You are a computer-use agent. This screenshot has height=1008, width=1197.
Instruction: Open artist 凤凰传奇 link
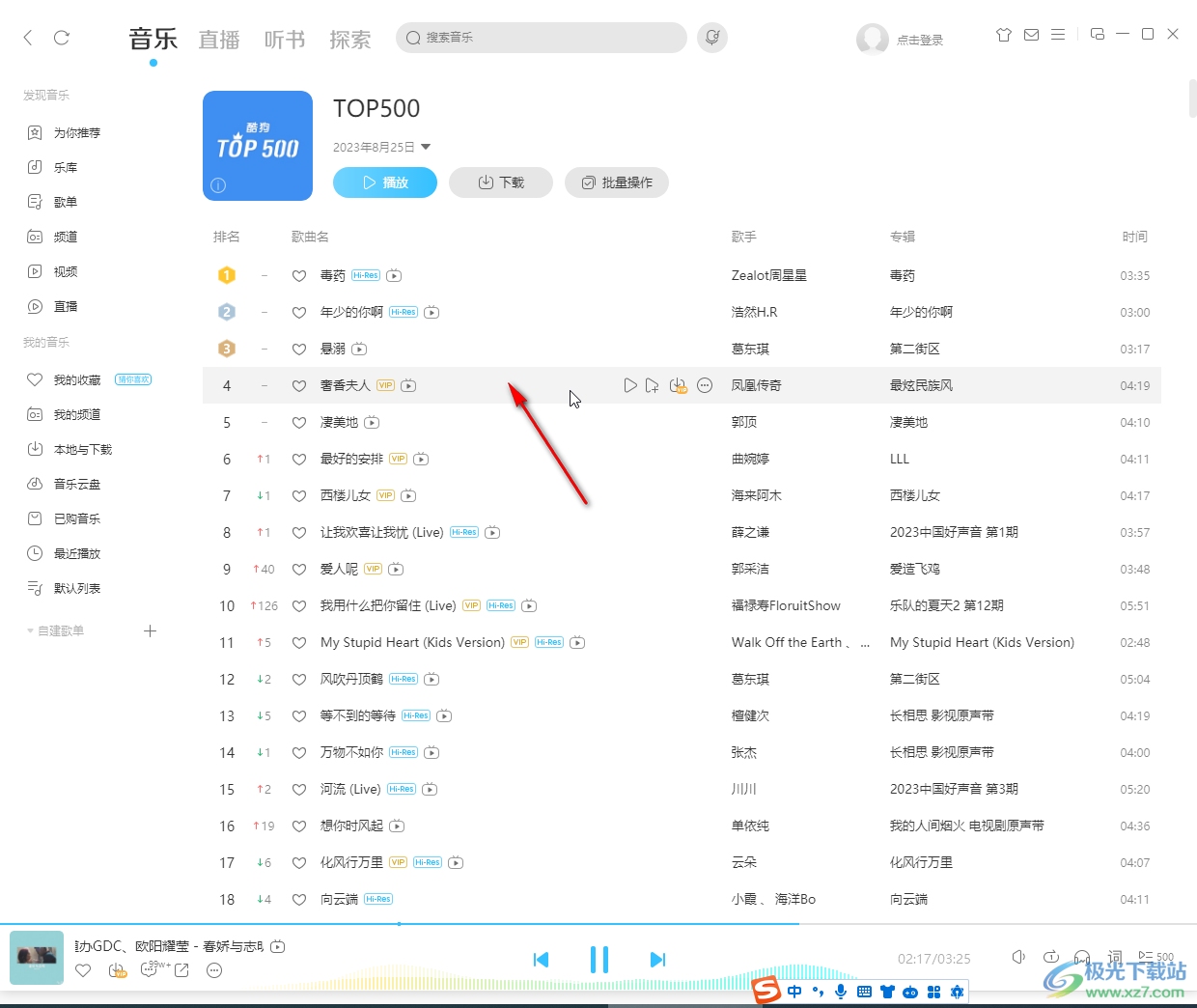757,386
